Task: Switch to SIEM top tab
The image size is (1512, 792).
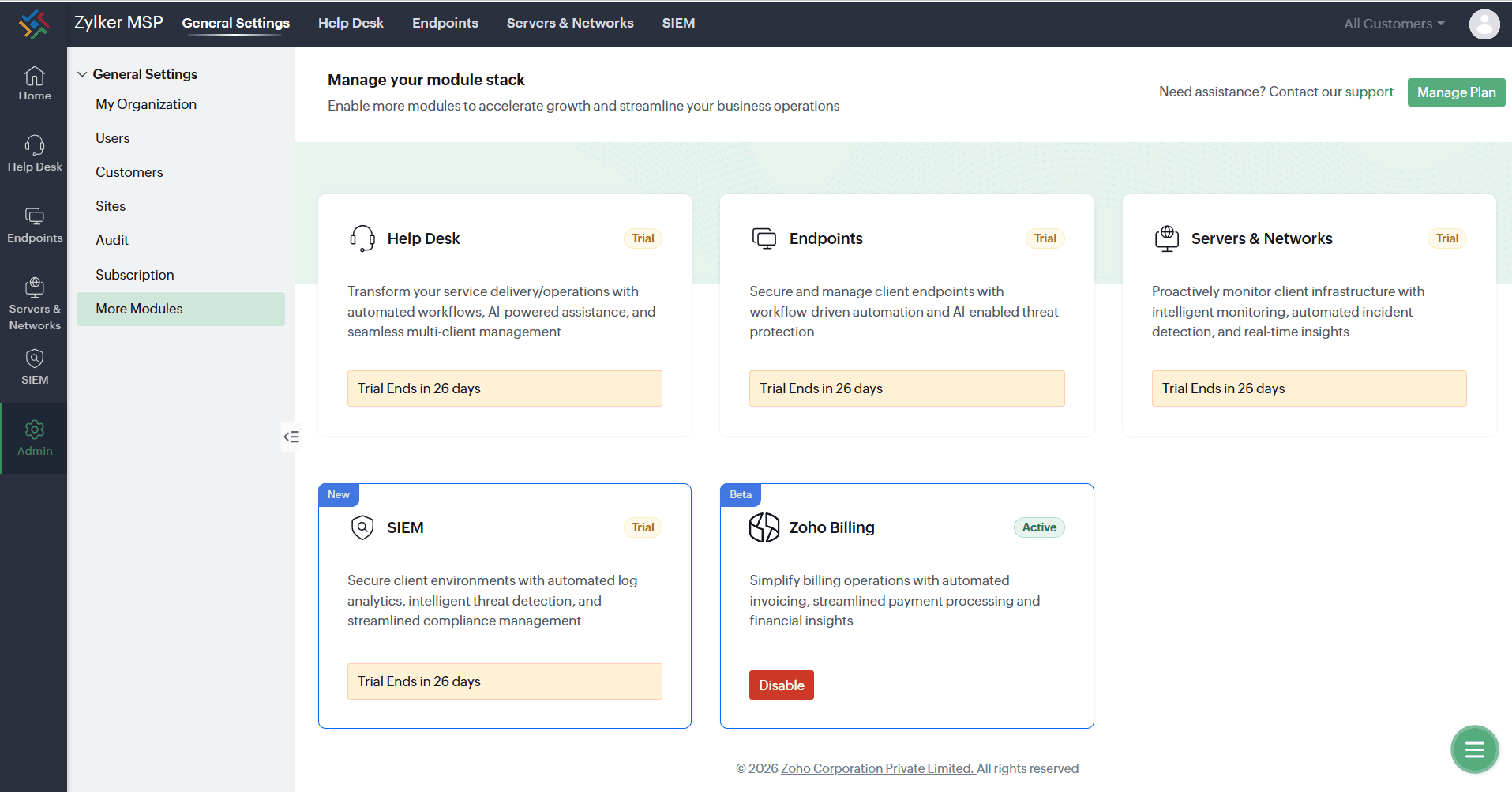Action: 678,23
